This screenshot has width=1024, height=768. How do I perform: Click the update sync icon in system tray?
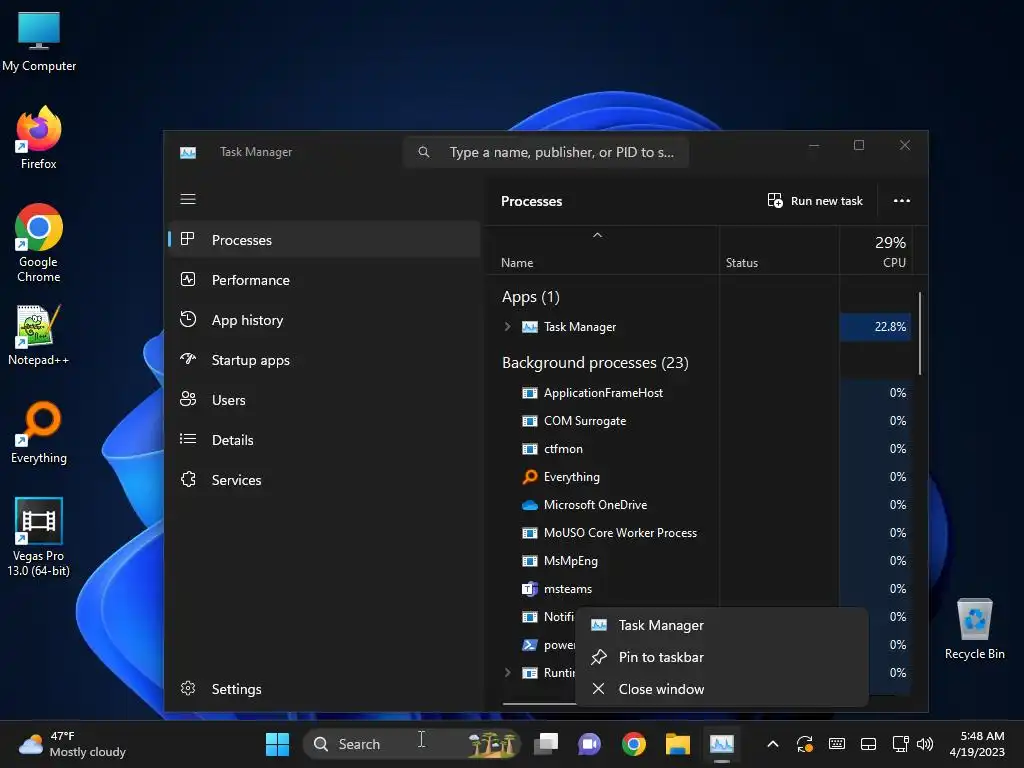click(805, 744)
